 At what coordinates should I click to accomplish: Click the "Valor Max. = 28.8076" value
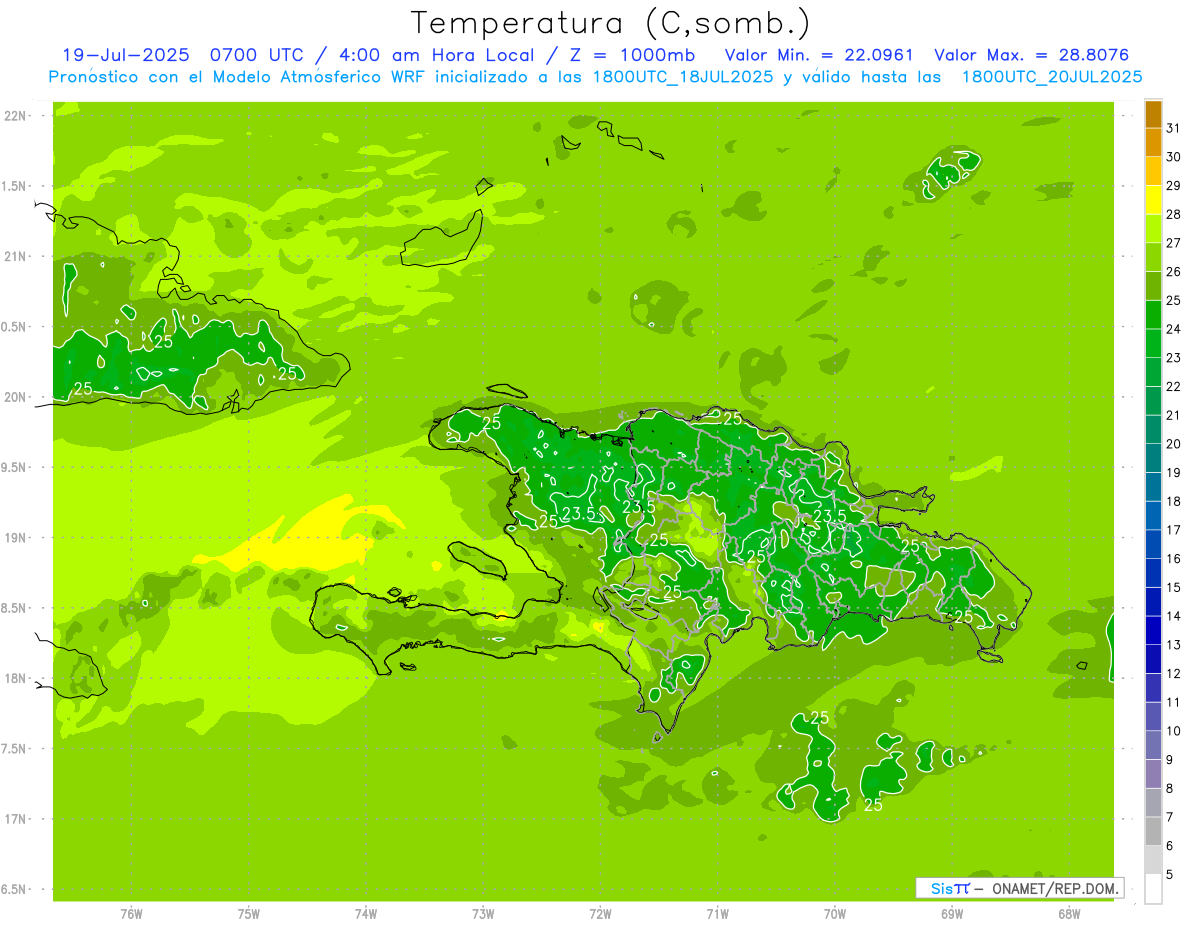pos(1032,55)
